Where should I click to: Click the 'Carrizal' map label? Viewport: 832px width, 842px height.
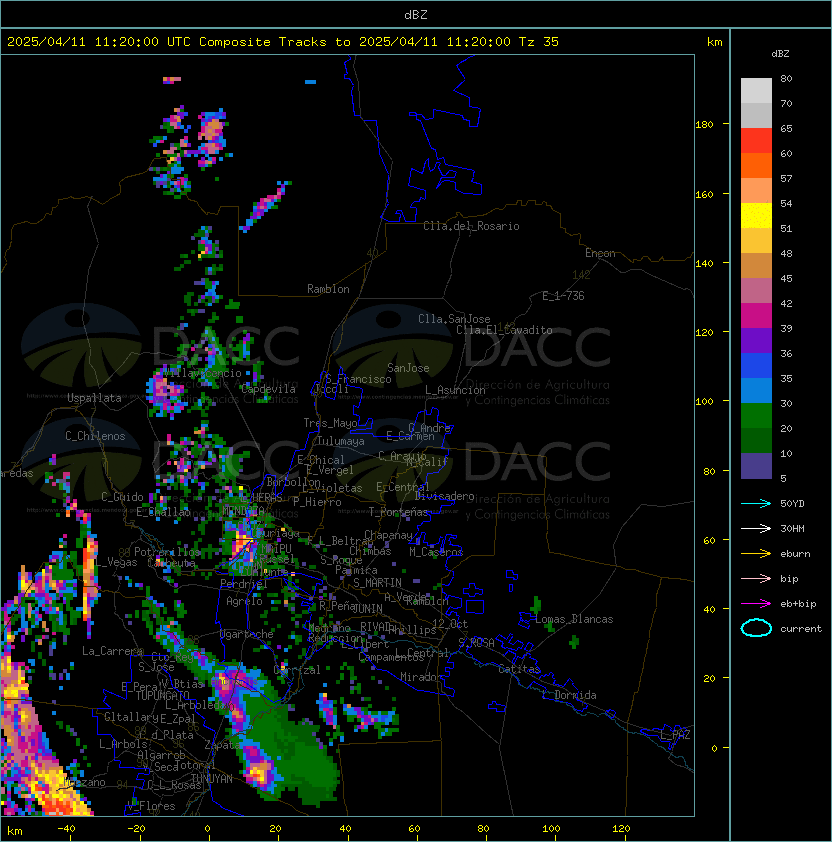click(297, 670)
